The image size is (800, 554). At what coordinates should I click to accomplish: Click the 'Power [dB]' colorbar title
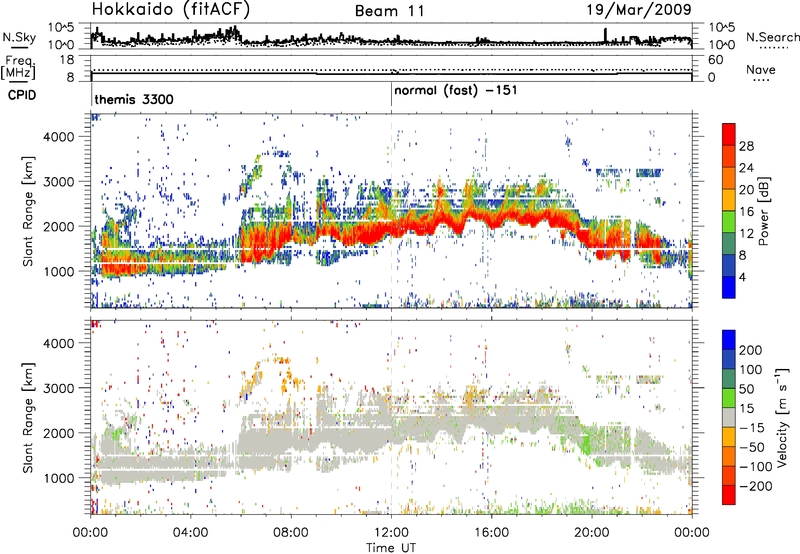click(x=764, y=211)
